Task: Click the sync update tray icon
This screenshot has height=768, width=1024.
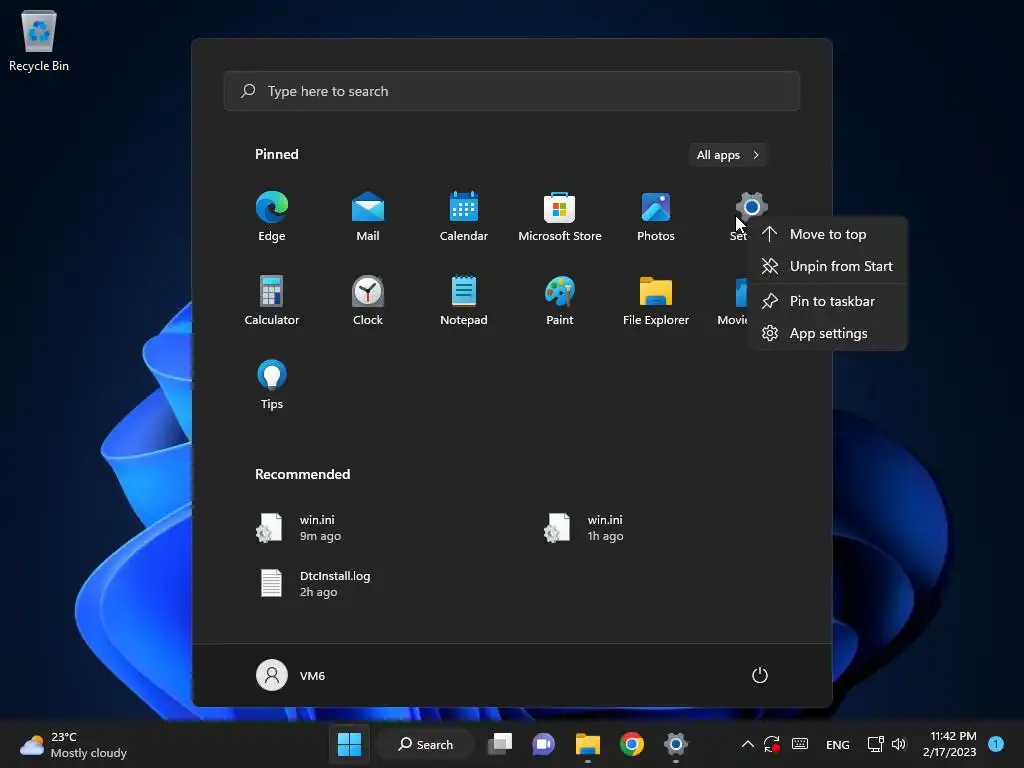Action: click(x=772, y=744)
